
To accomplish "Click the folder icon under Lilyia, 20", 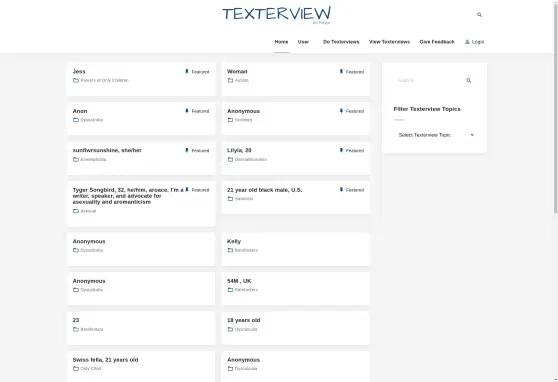I will 230,159.
